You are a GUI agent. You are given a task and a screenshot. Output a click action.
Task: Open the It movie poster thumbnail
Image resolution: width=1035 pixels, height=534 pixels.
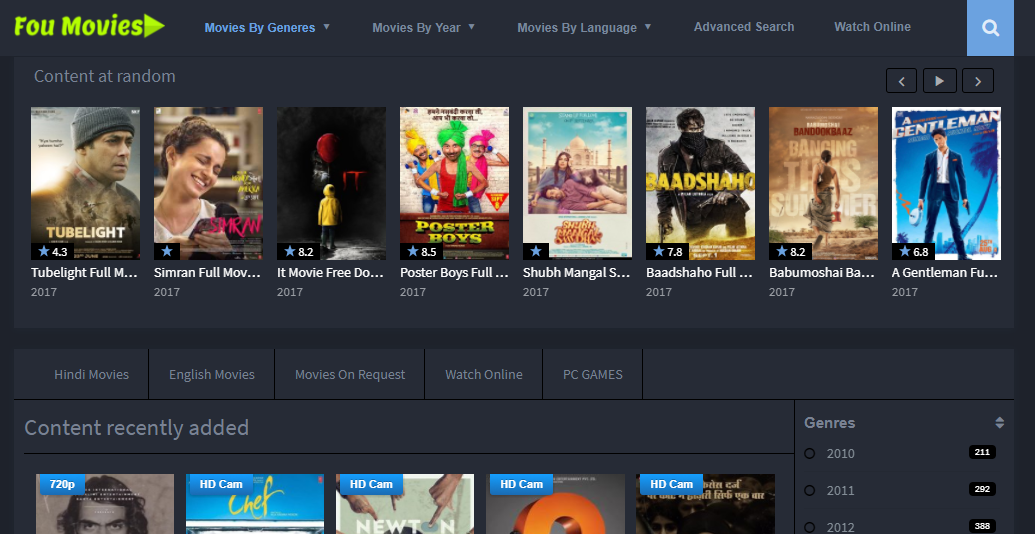coord(331,184)
